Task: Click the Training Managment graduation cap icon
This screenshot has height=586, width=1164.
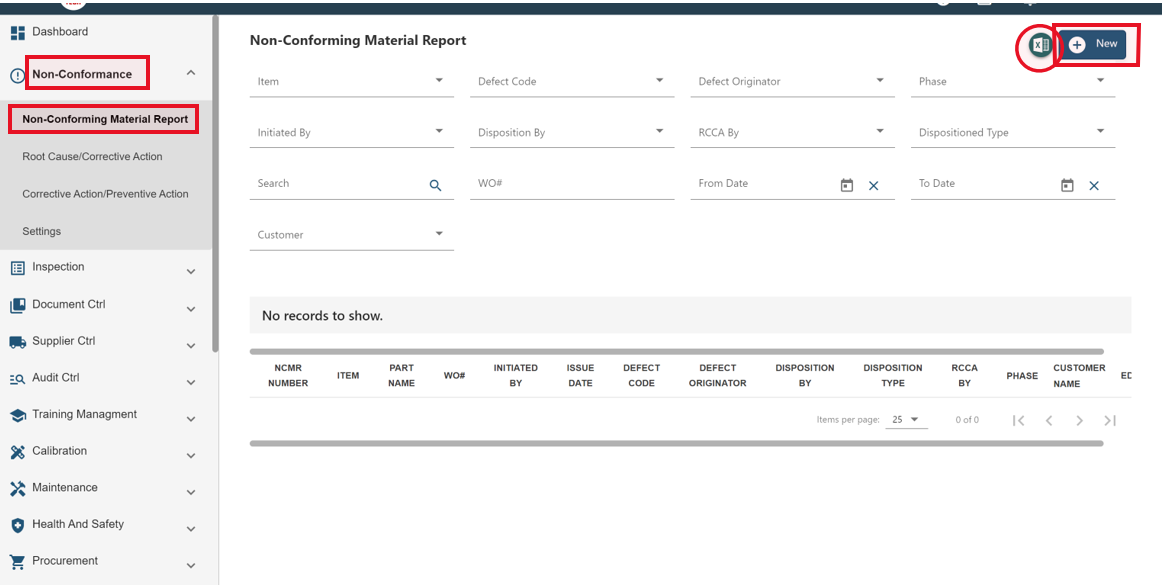Action: pyautogui.click(x=17, y=414)
